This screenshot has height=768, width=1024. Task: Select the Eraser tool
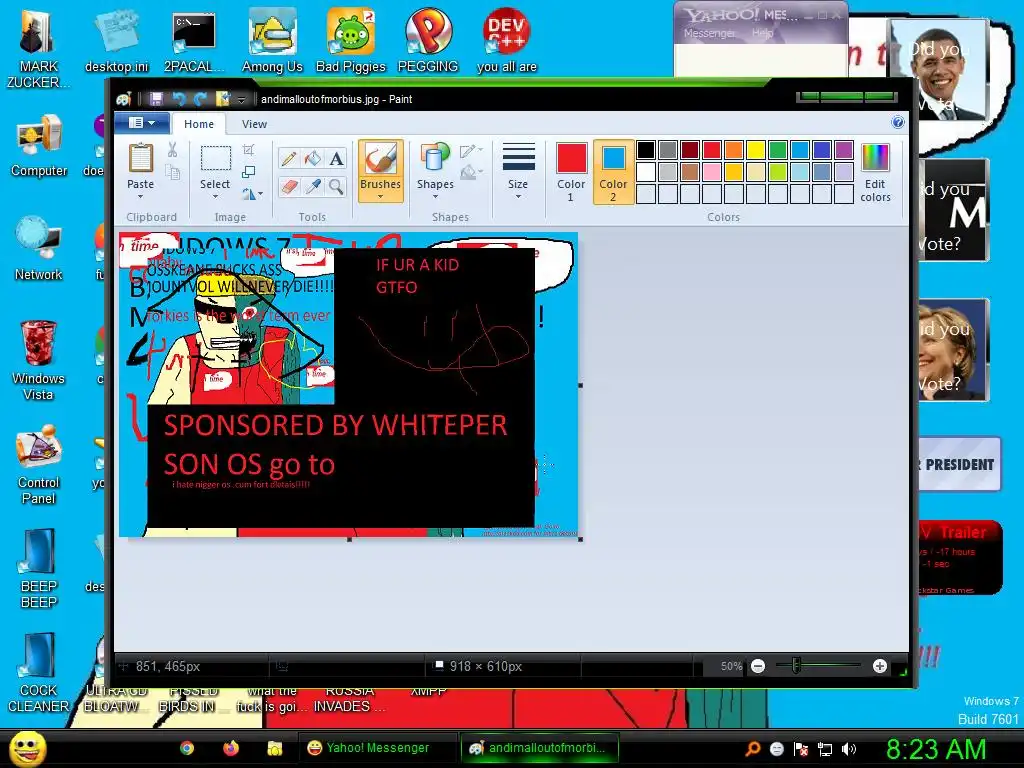(x=289, y=187)
